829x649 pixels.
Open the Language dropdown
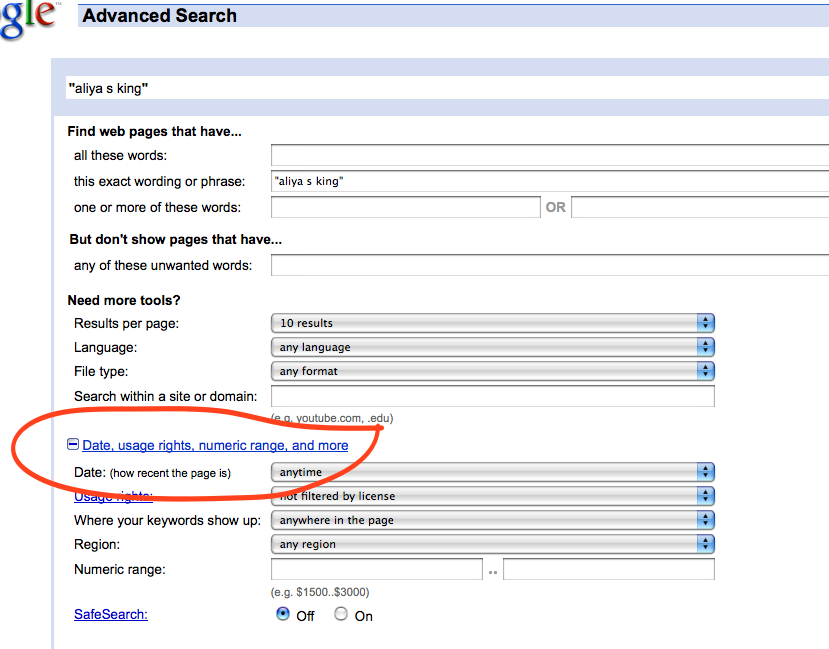pos(492,347)
